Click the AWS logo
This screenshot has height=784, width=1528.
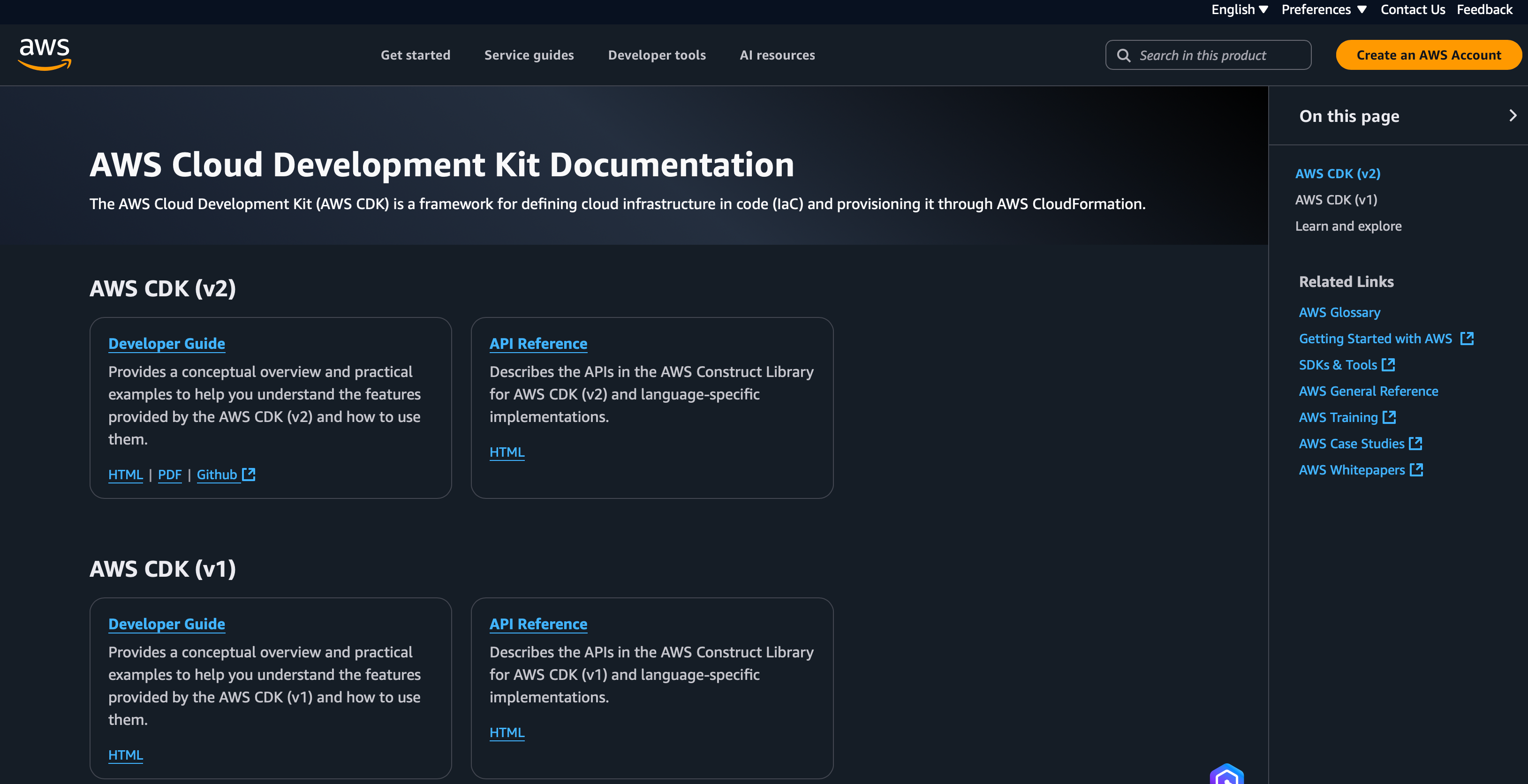[45, 54]
